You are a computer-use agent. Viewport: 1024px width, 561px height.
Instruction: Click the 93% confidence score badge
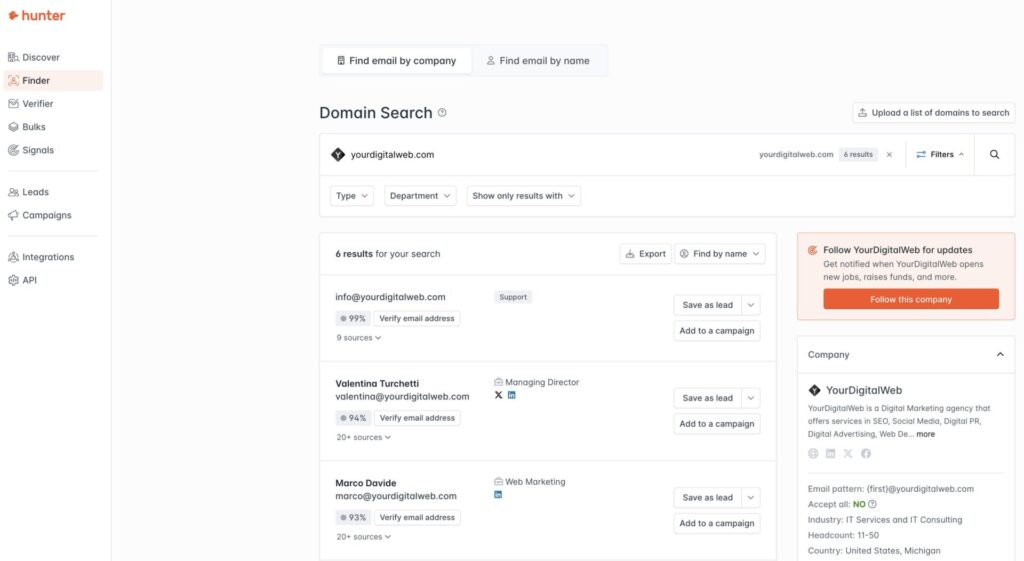tap(353, 517)
